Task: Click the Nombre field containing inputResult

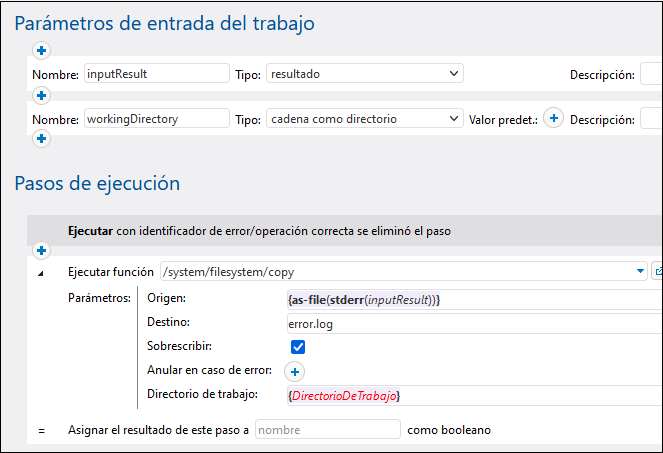Action: pyautogui.click(x=157, y=74)
